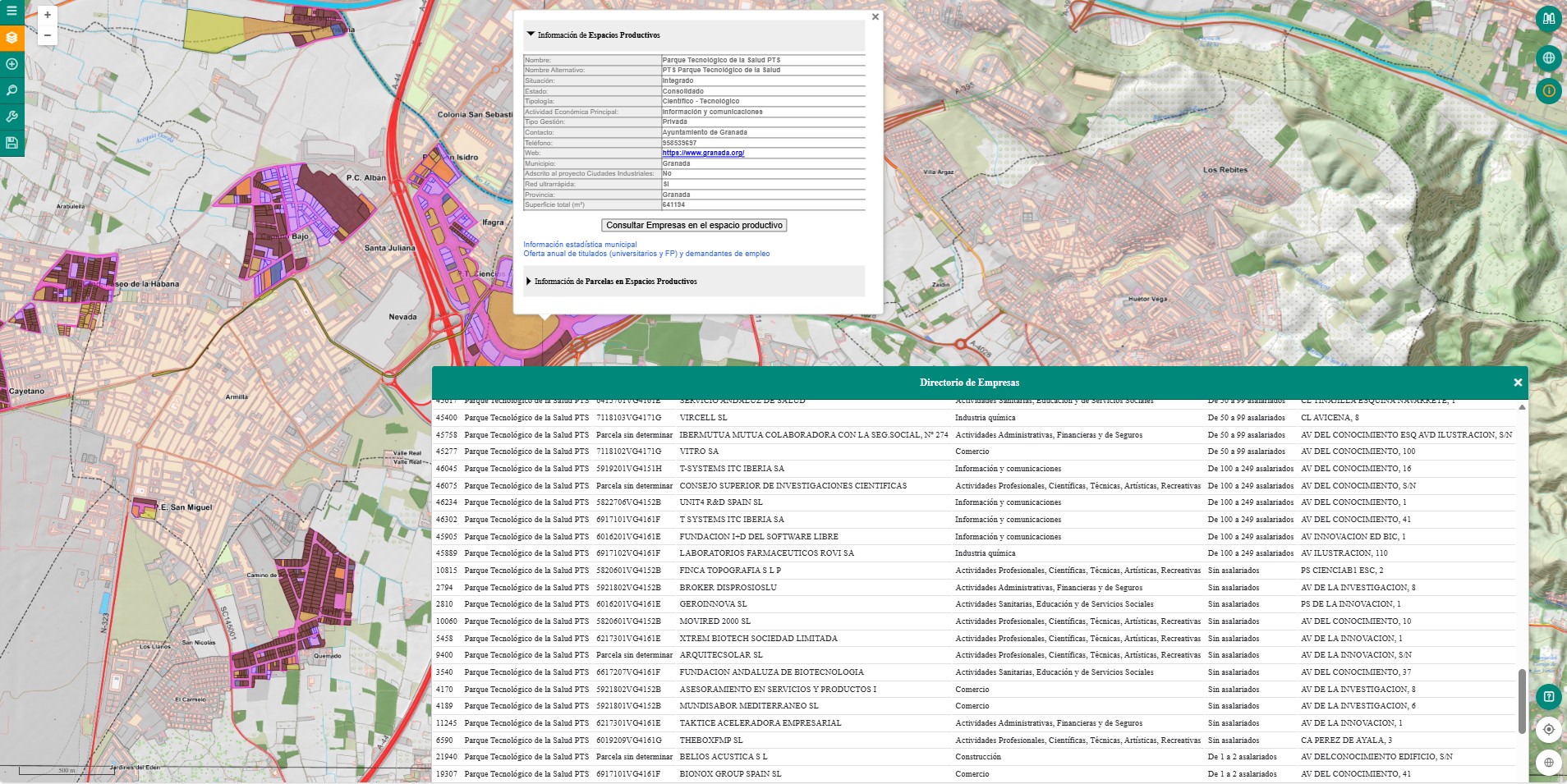
Task: Click the teal globe icon at top right
Action: (1548, 58)
